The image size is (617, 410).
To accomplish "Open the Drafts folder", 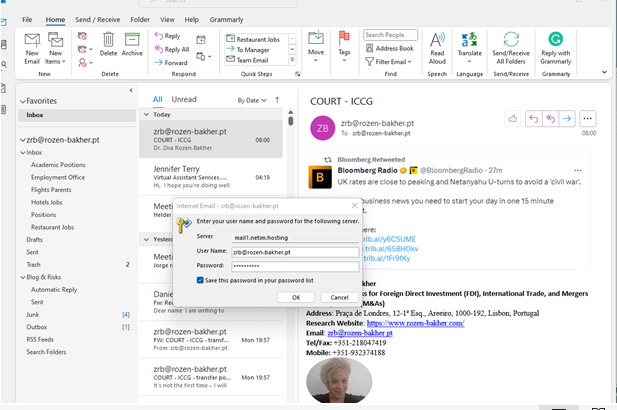I will [x=34, y=240].
